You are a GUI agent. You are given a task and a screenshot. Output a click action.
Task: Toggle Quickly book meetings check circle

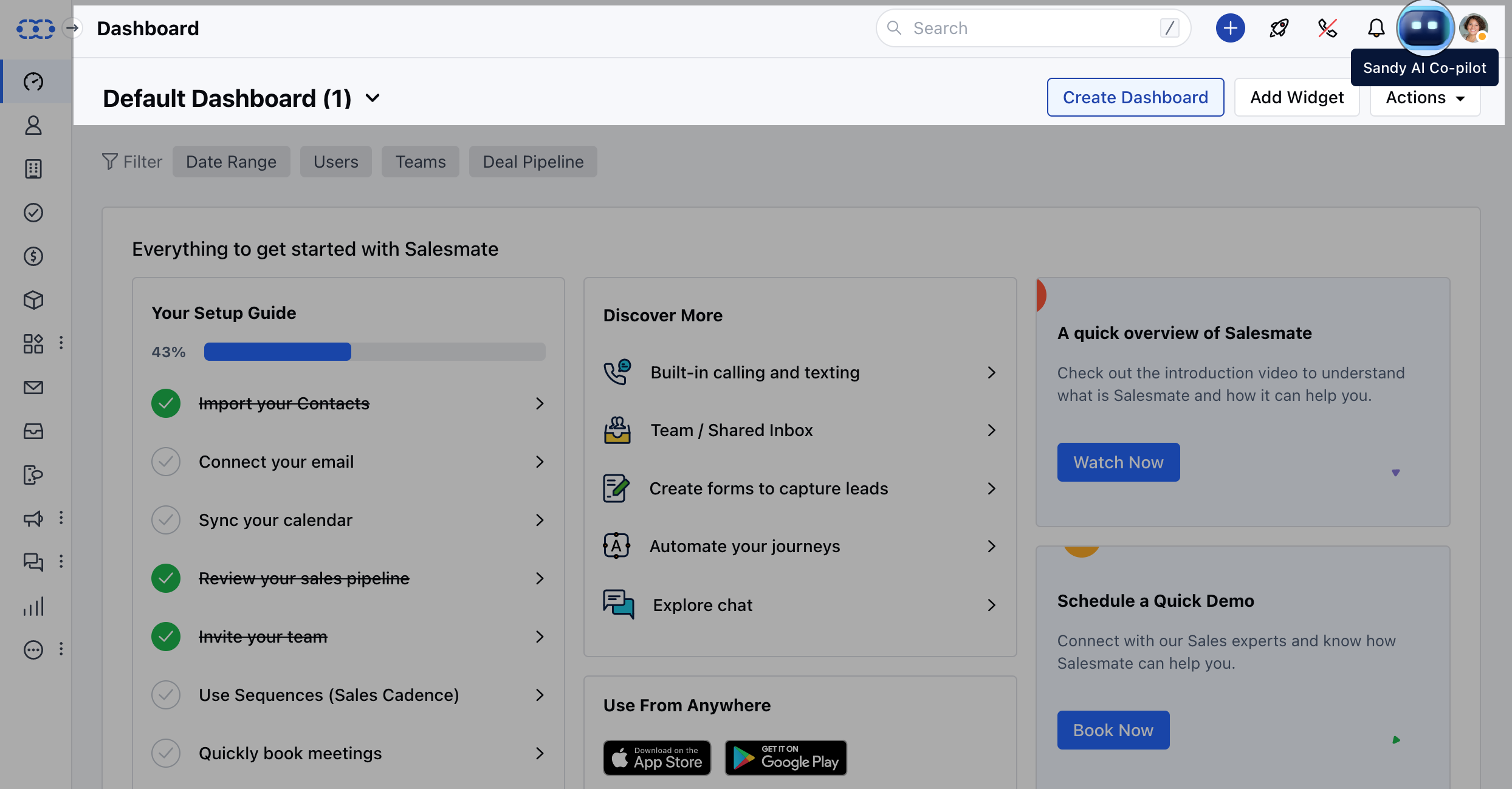(x=166, y=753)
